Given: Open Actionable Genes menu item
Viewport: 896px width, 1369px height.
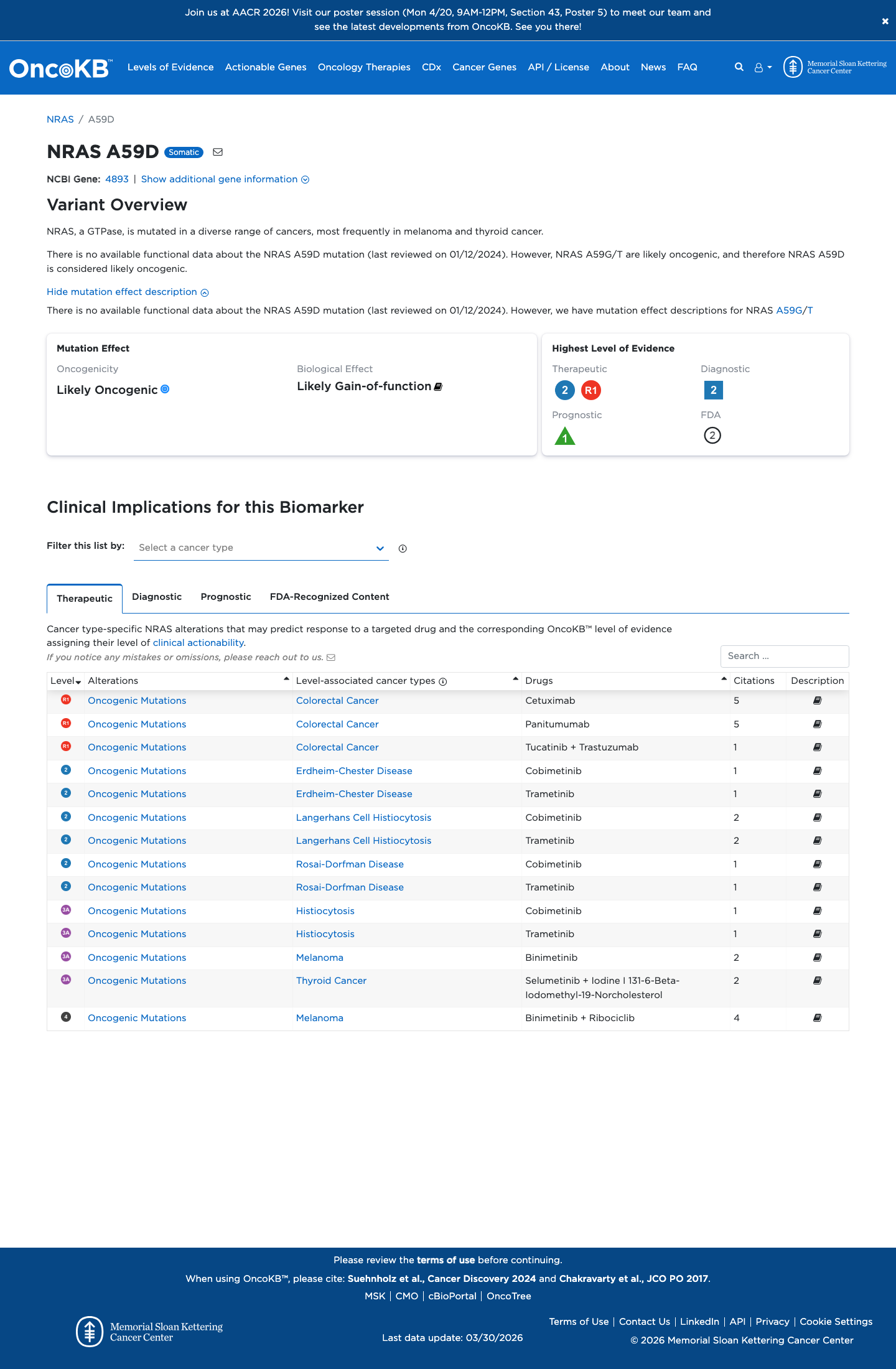Looking at the screenshot, I should (x=266, y=67).
